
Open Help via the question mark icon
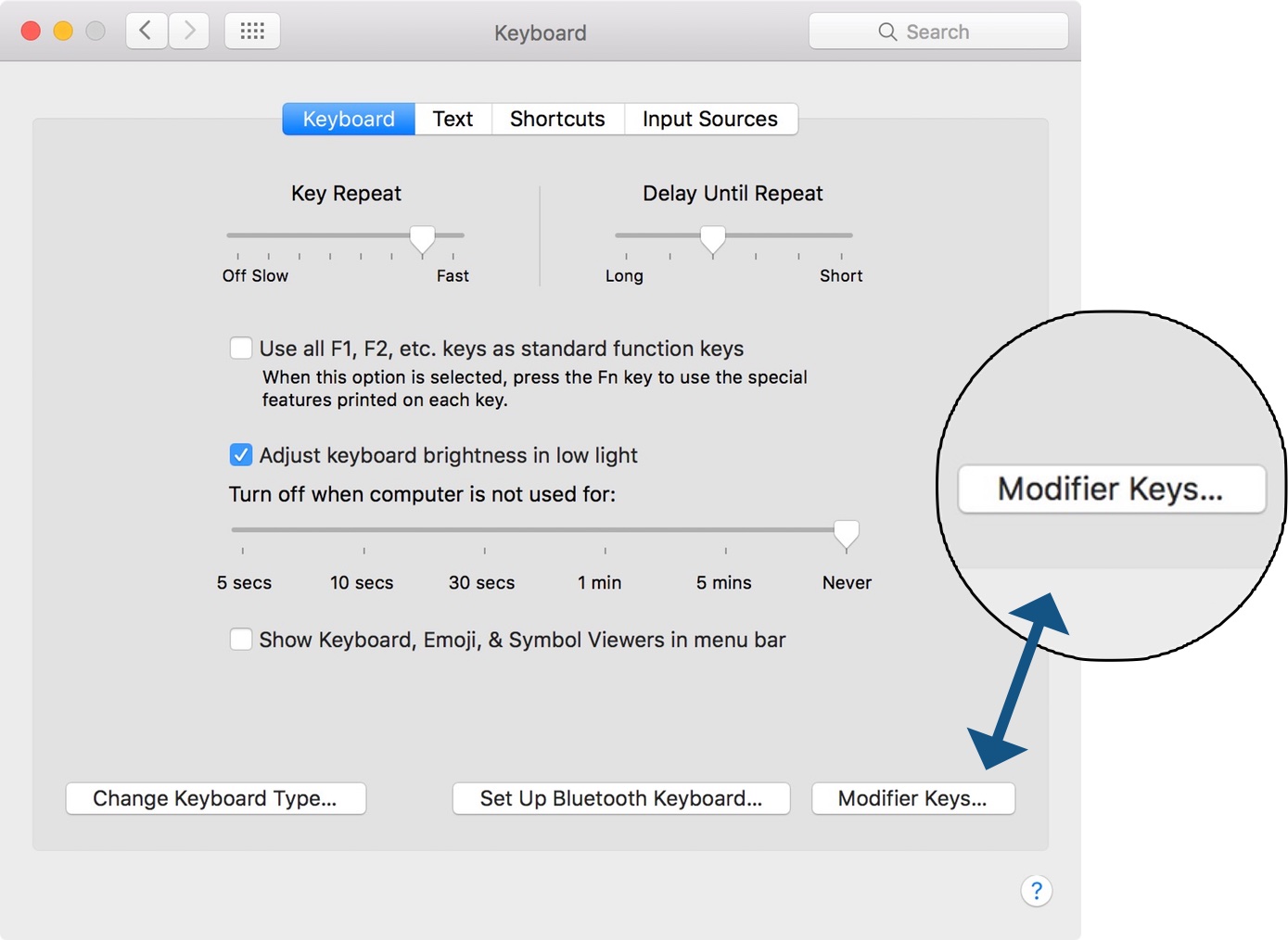click(x=1036, y=890)
